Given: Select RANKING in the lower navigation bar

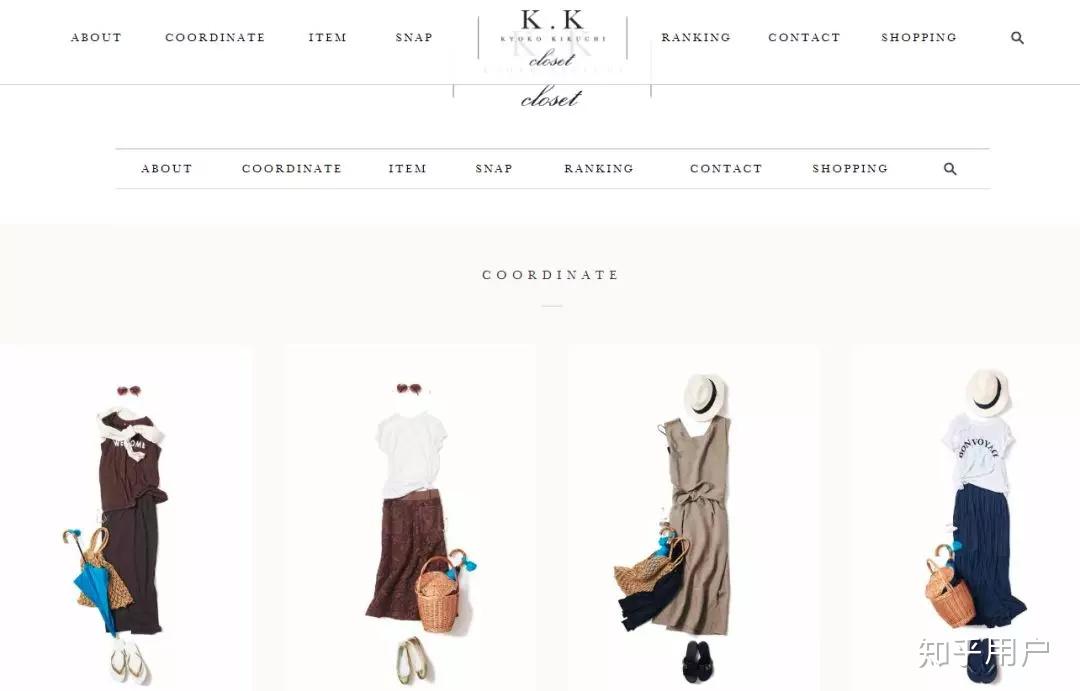Looking at the screenshot, I should 599,169.
